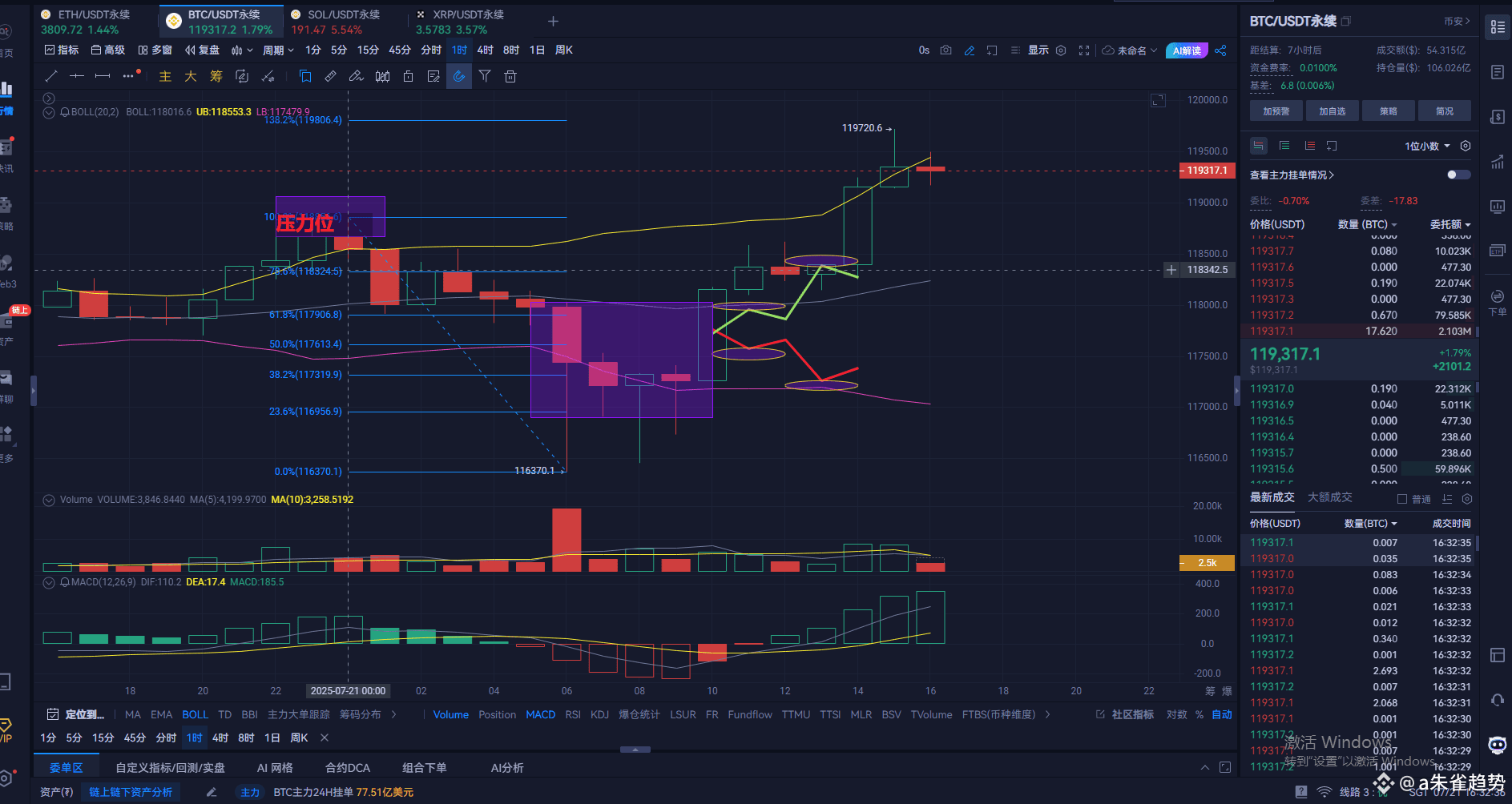Toggle 查看主力挂单情况 switch
Image resolution: width=1512 pixels, height=804 pixels.
(x=1458, y=175)
